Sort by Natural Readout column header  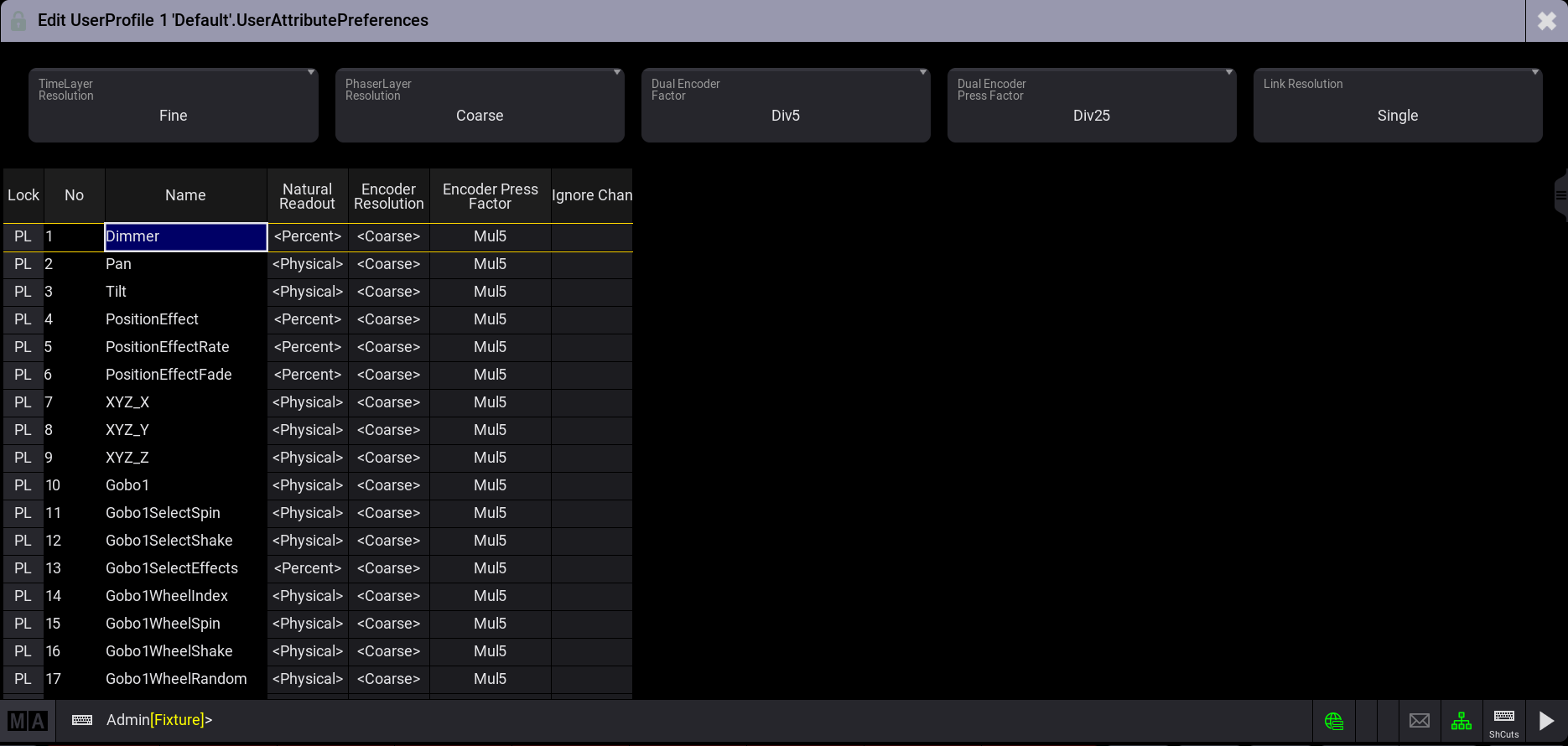point(308,196)
